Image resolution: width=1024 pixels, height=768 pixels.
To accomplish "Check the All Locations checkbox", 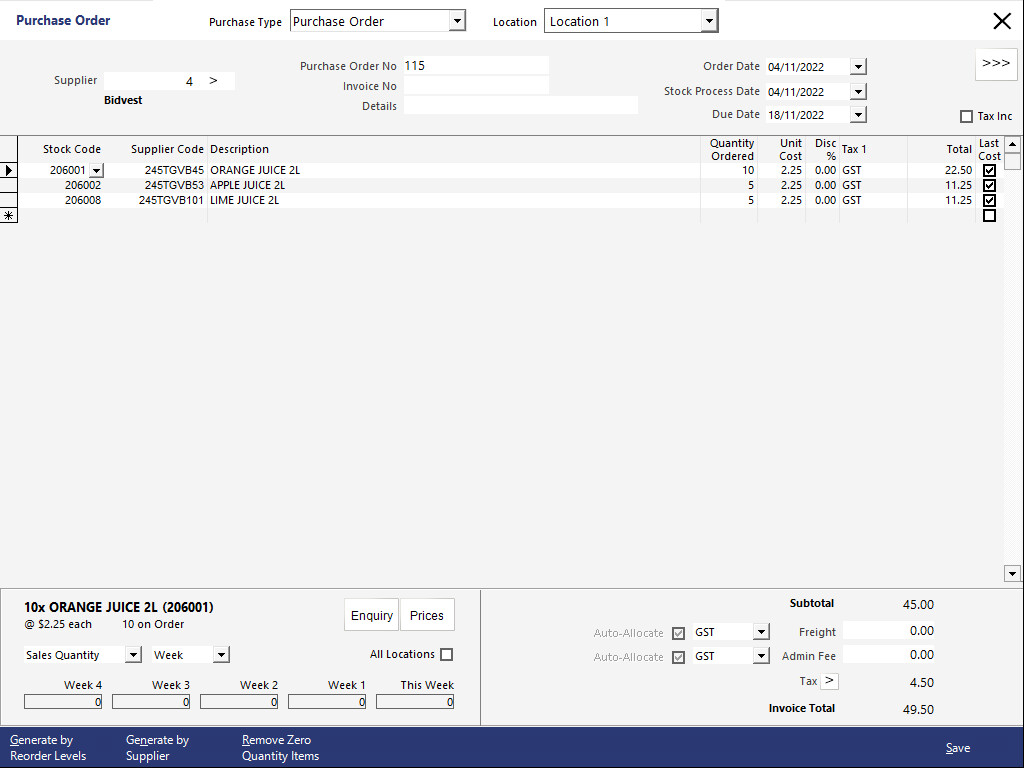I will point(444,654).
